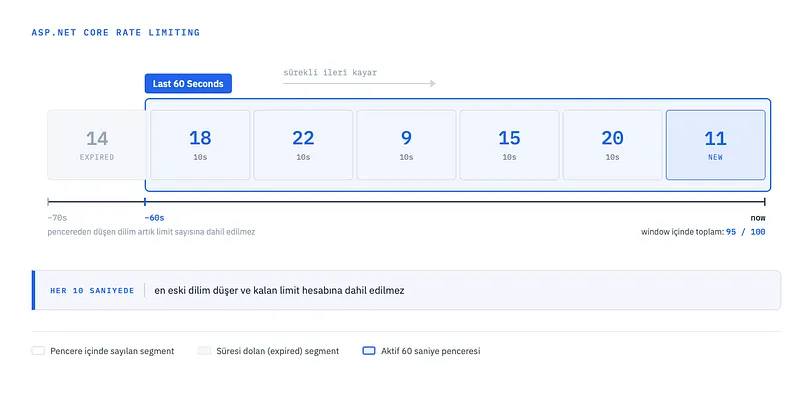Click the Aktif 60 saniye penceresi legend swatch
The image size is (800, 396).
(369, 351)
